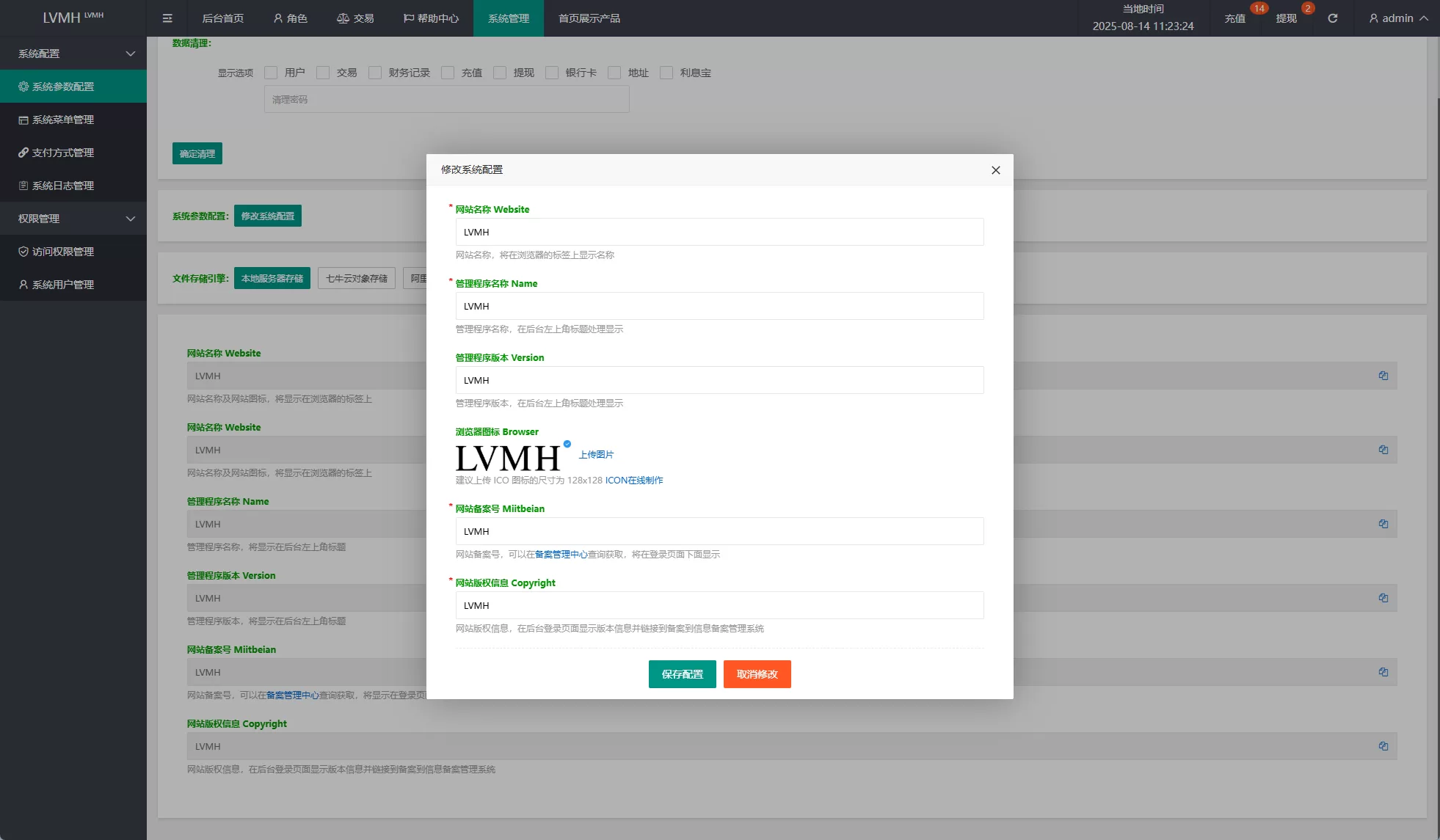Image resolution: width=1440 pixels, height=840 pixels.
Task: Click the sidebar collapse hamburger icon
Action: (x=167, y=18)
